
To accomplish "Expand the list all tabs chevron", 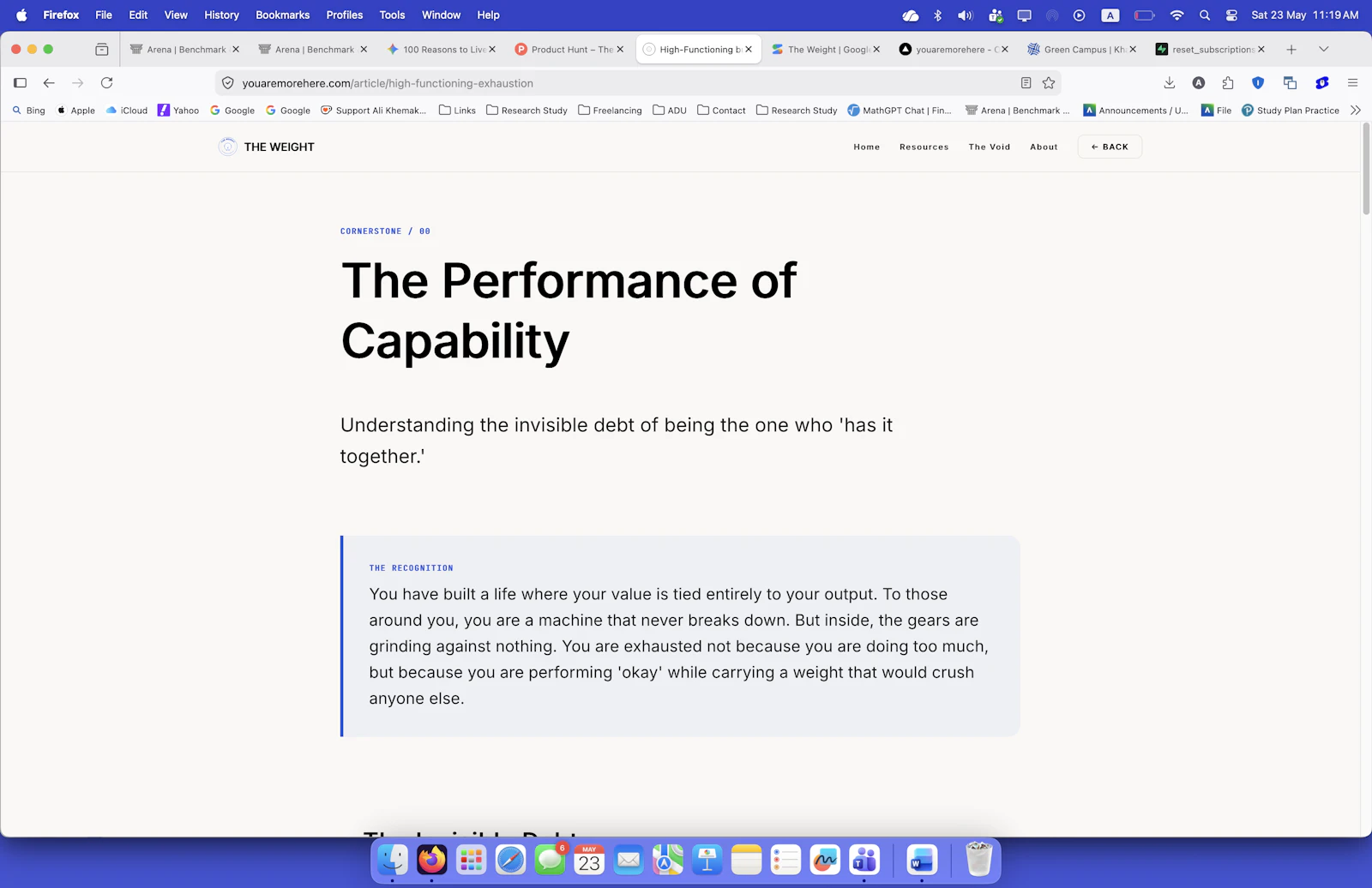I will (x=1324, y=50).
